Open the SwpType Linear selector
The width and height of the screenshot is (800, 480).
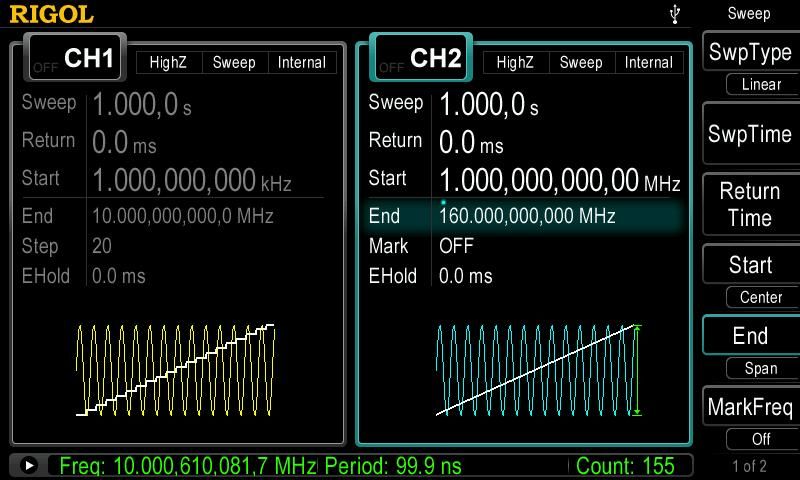click(x=761, y=85)
